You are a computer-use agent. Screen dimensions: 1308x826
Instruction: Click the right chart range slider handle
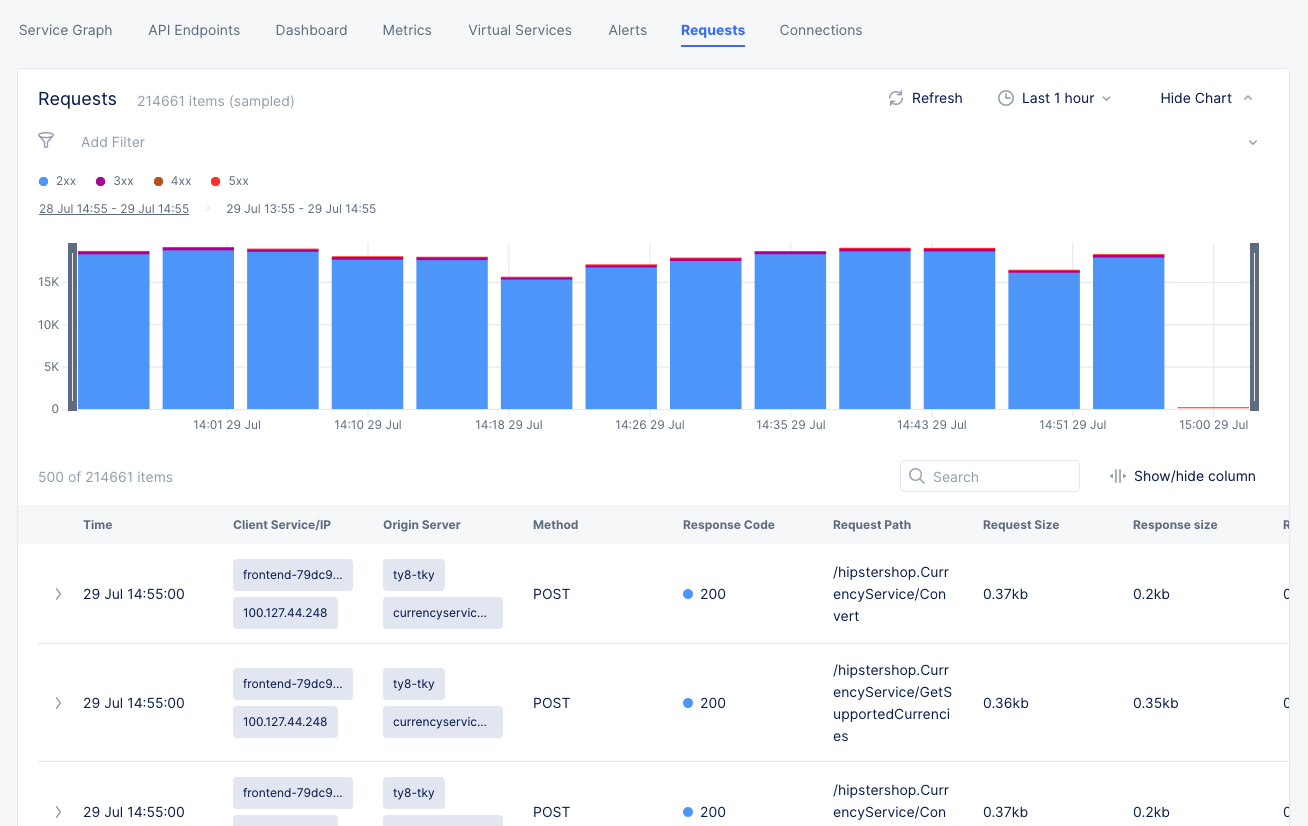(x=1254, y=327)
